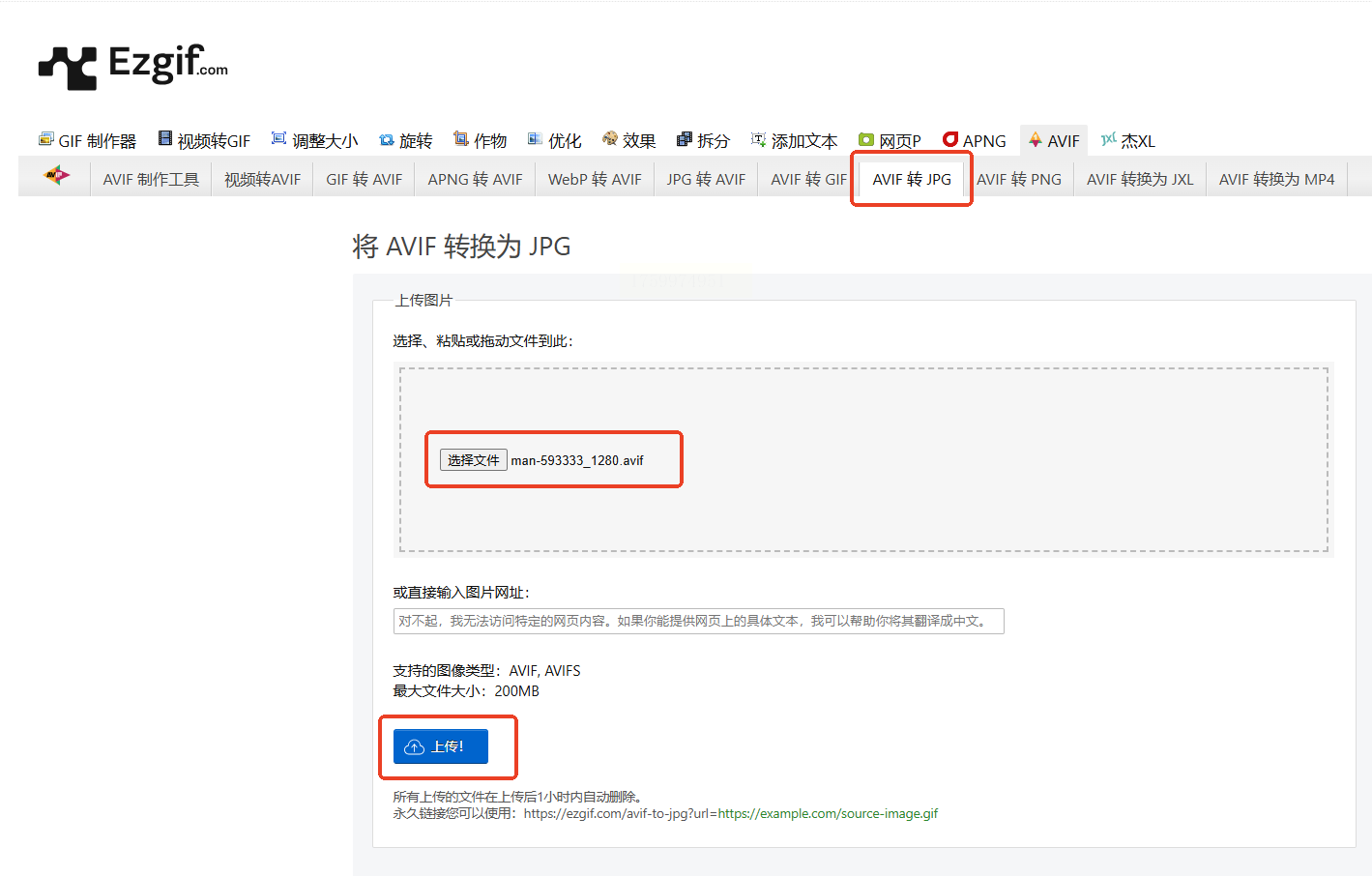Click the resize icon beside 调整大小
The height and width of the screenshot is (876, 1372).
pyautogui.click(x=278, y=139)
